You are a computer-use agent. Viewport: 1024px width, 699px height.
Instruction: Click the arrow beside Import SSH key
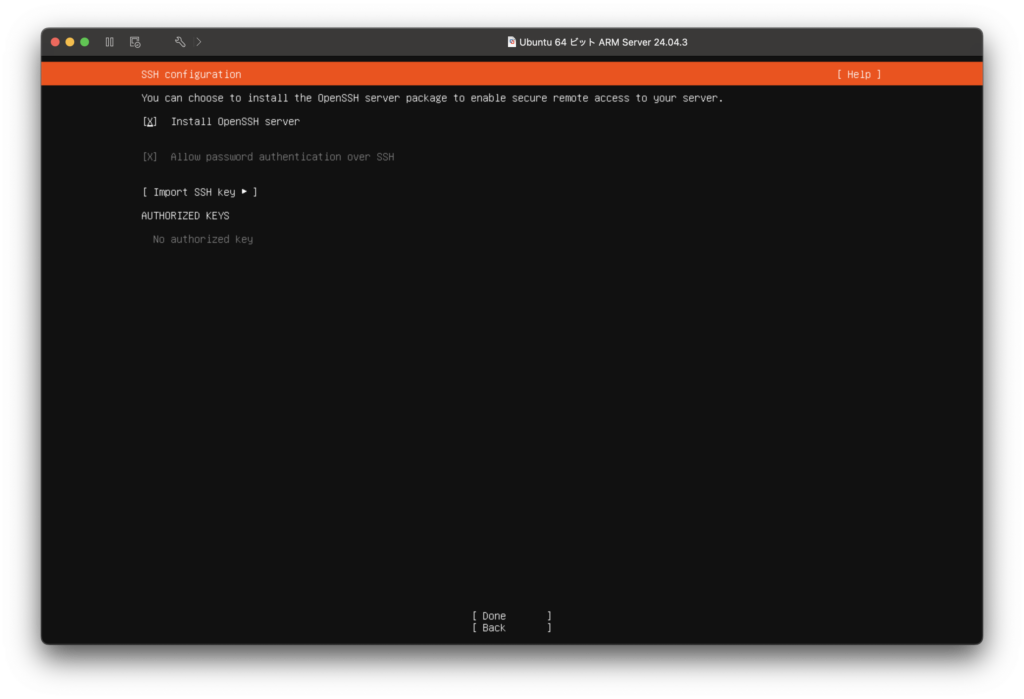pyautogui.click(x=245, y=191)
